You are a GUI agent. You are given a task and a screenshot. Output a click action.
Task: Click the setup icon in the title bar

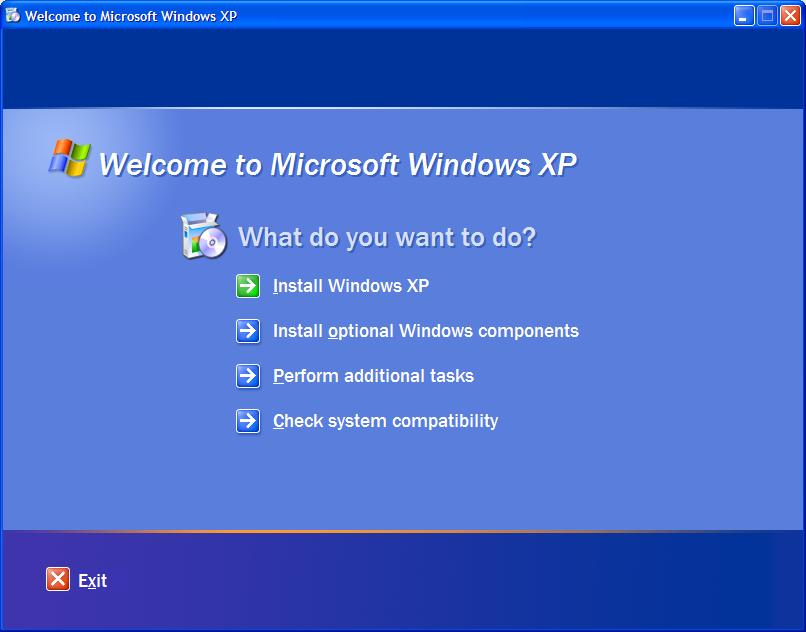click(12, 15)
